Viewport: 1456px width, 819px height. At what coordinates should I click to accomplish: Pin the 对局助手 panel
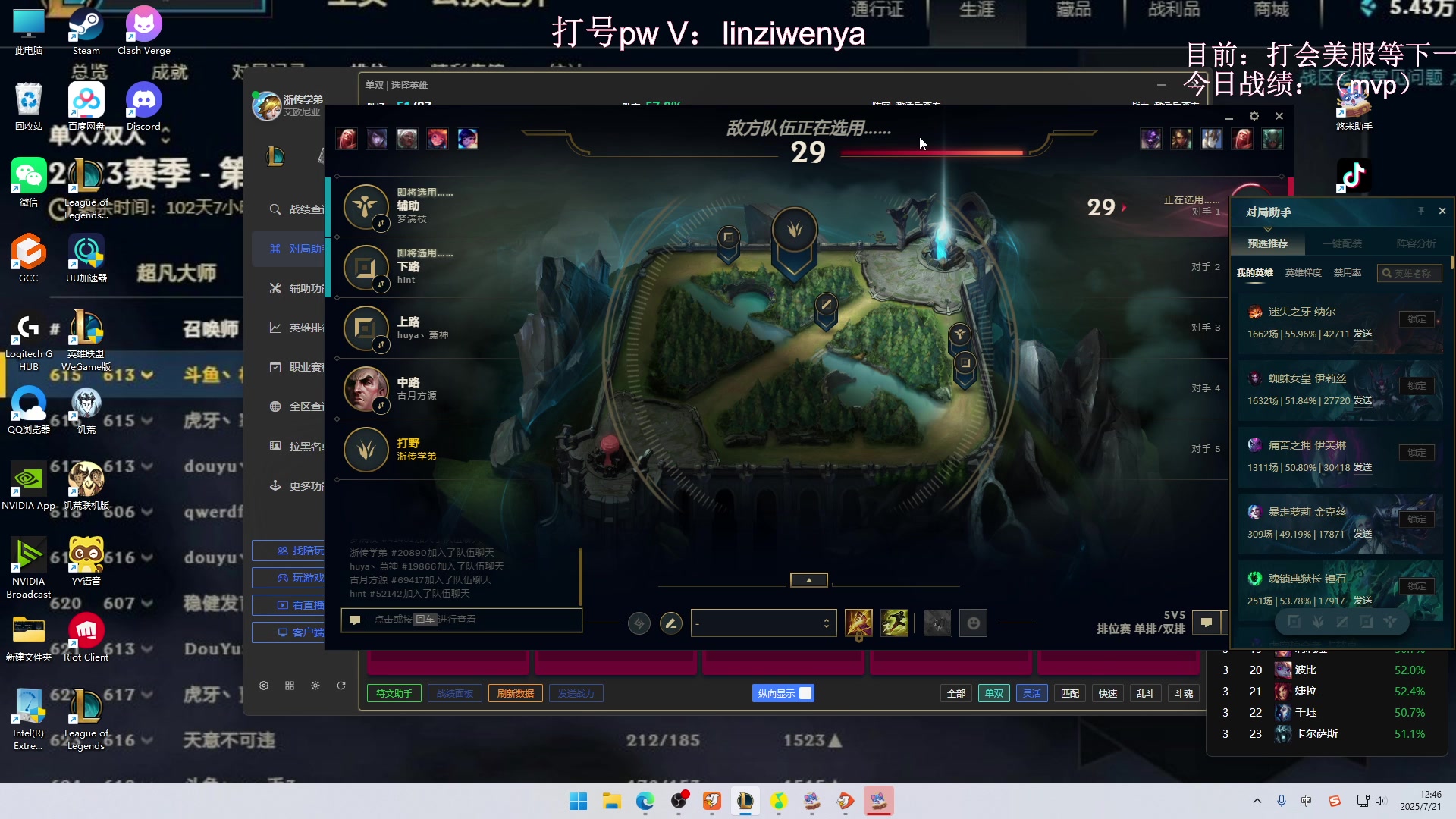tap(1420, 211)
